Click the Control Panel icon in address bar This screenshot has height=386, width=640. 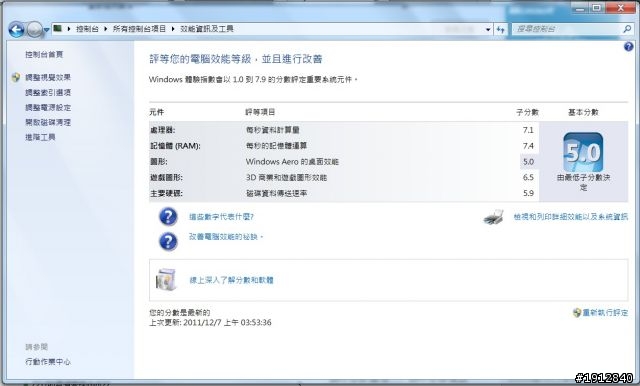pos(58,28)
